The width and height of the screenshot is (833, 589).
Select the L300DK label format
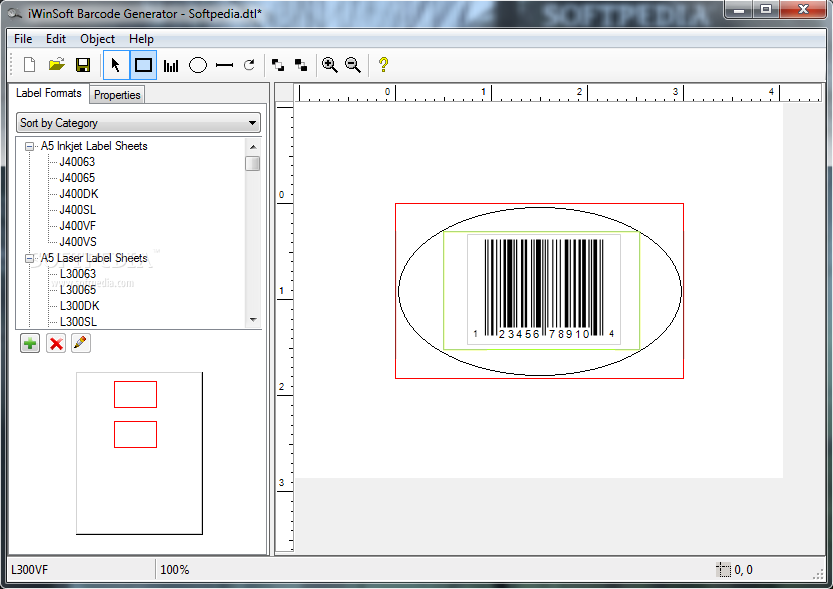(x=79, y=306)
